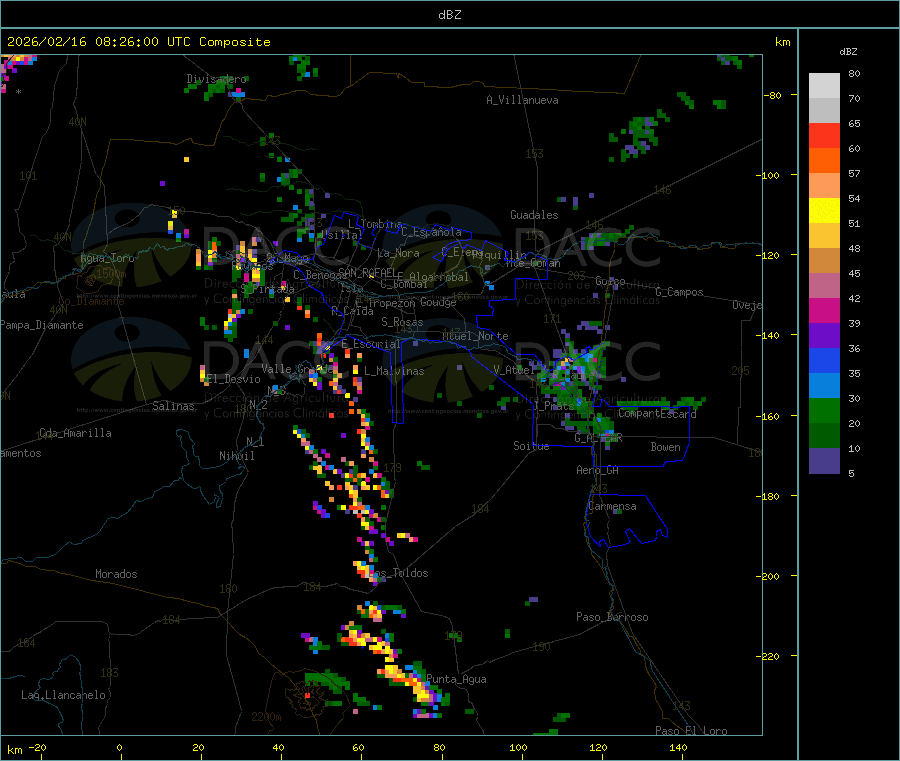
Task: Click the El_Desvio map label
Action: (x=233, y=379)
